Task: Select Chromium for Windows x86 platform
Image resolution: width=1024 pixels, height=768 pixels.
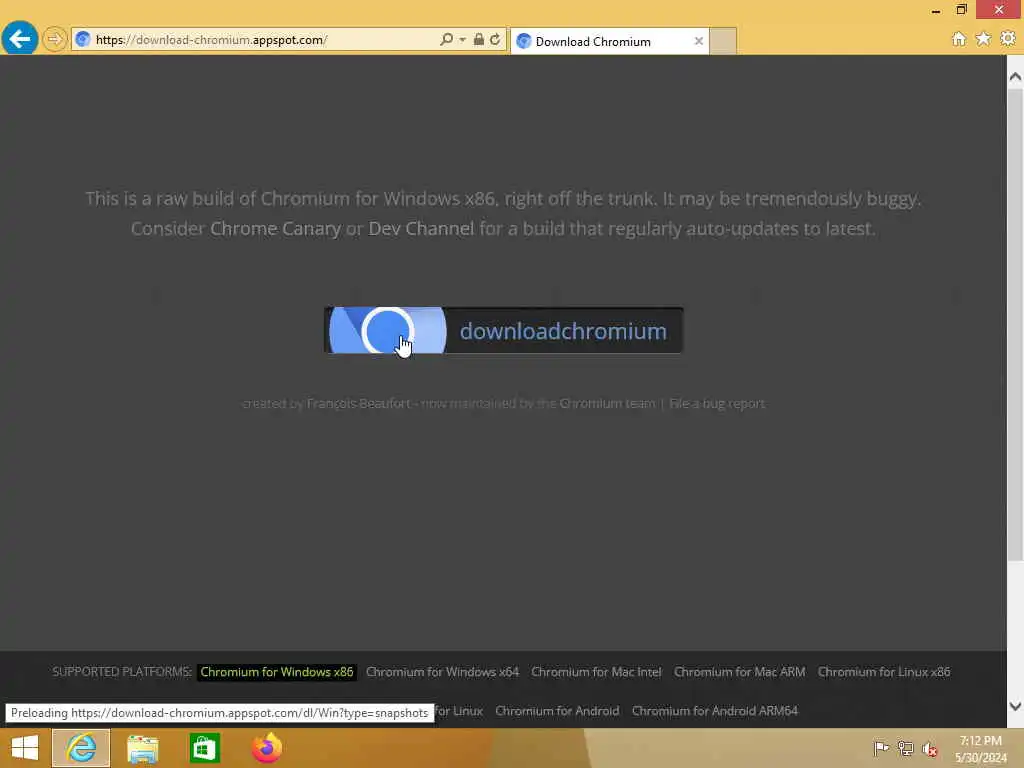Action: [277, 672]
